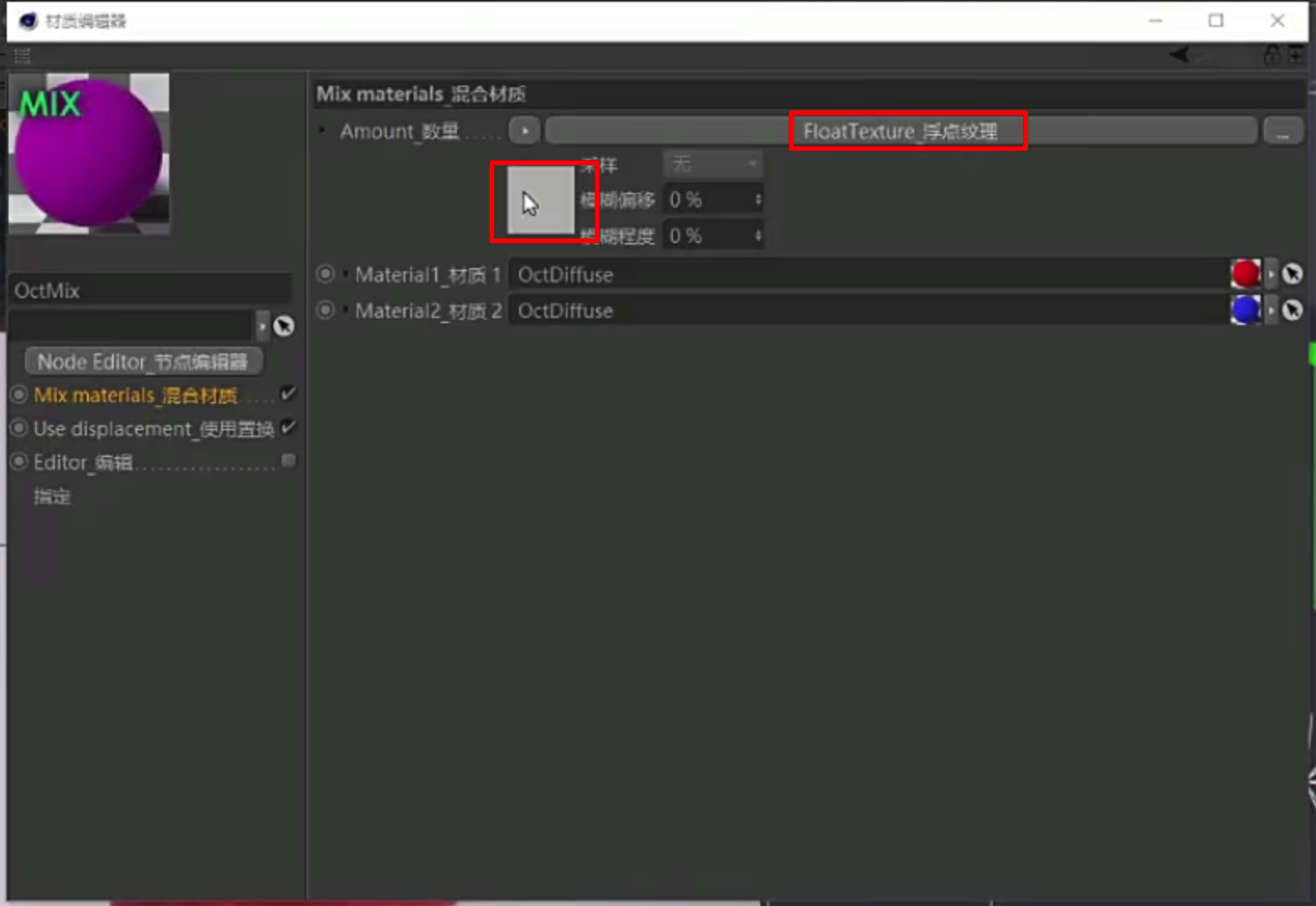Select the Mix materials channel
Screen dimensions: 1316x906
click(x=136, y=395)
